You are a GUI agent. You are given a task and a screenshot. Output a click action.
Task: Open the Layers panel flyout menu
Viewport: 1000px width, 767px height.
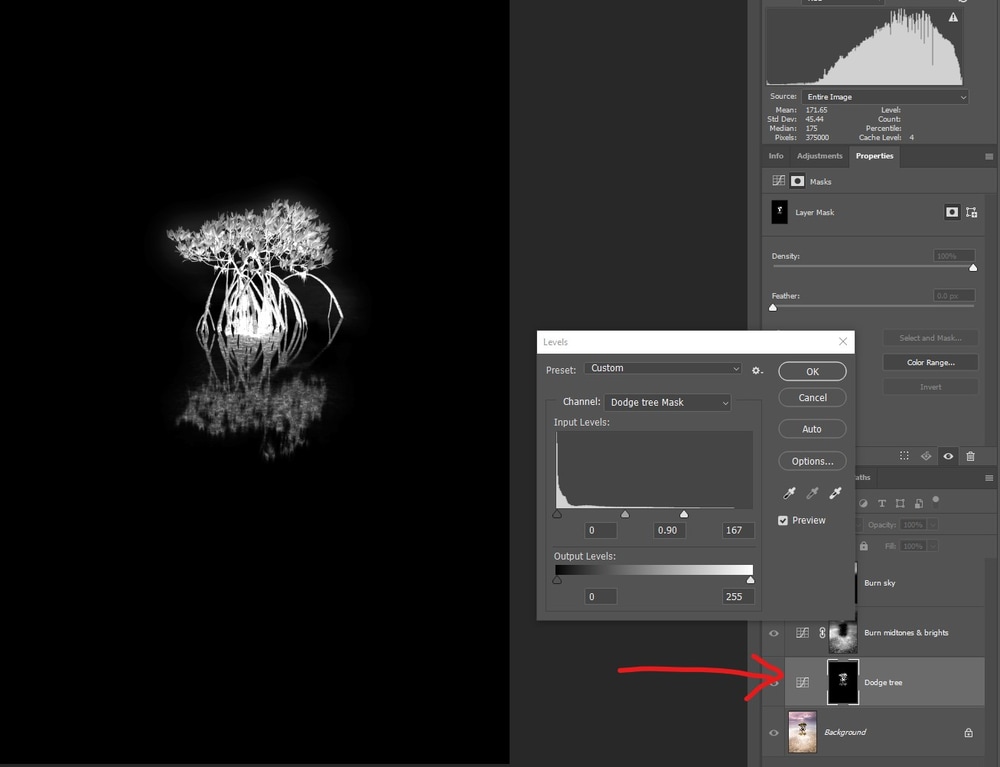(989, 478)
